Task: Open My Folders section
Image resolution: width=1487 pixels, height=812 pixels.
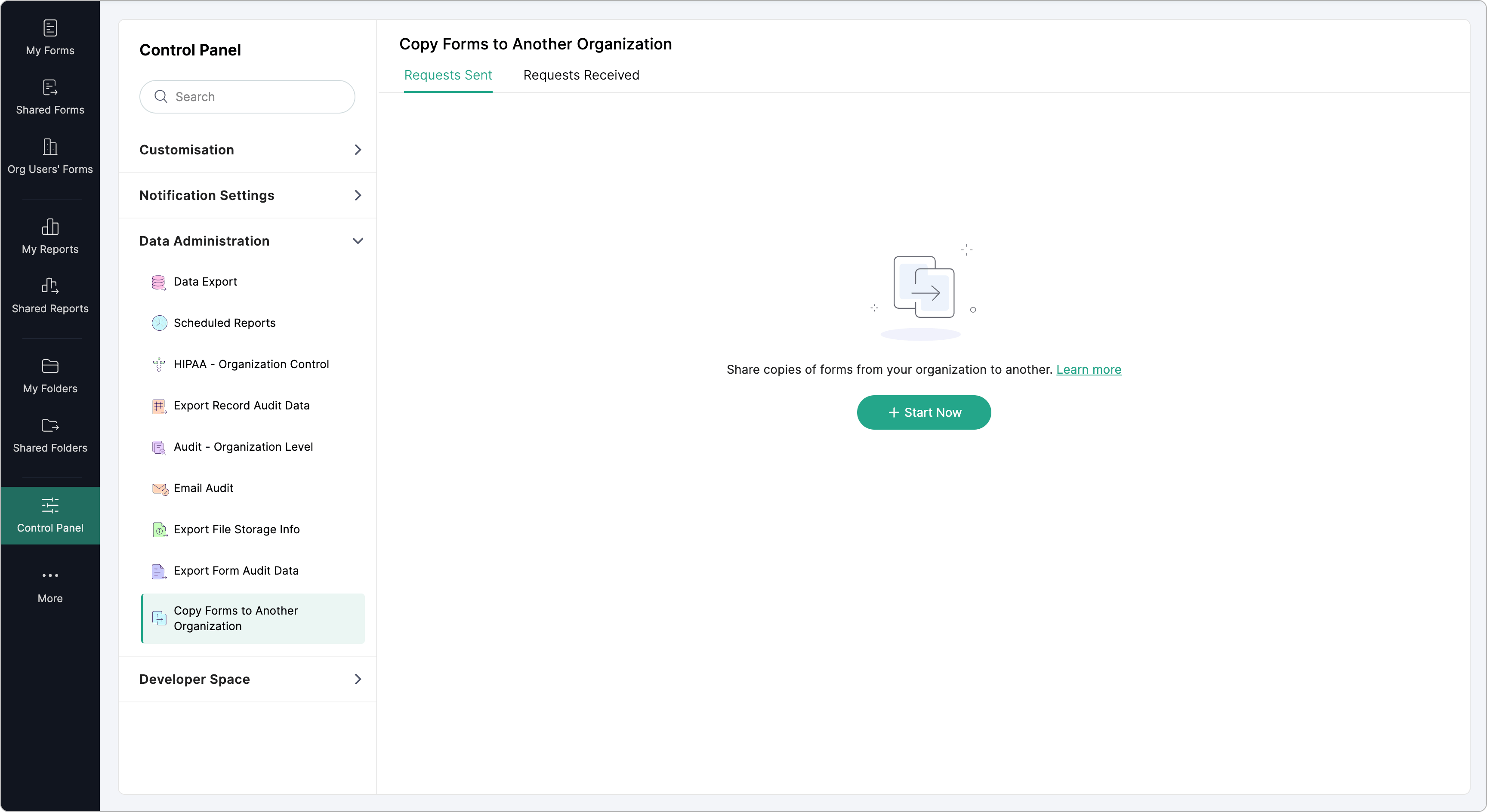Action: coord(50,376)
